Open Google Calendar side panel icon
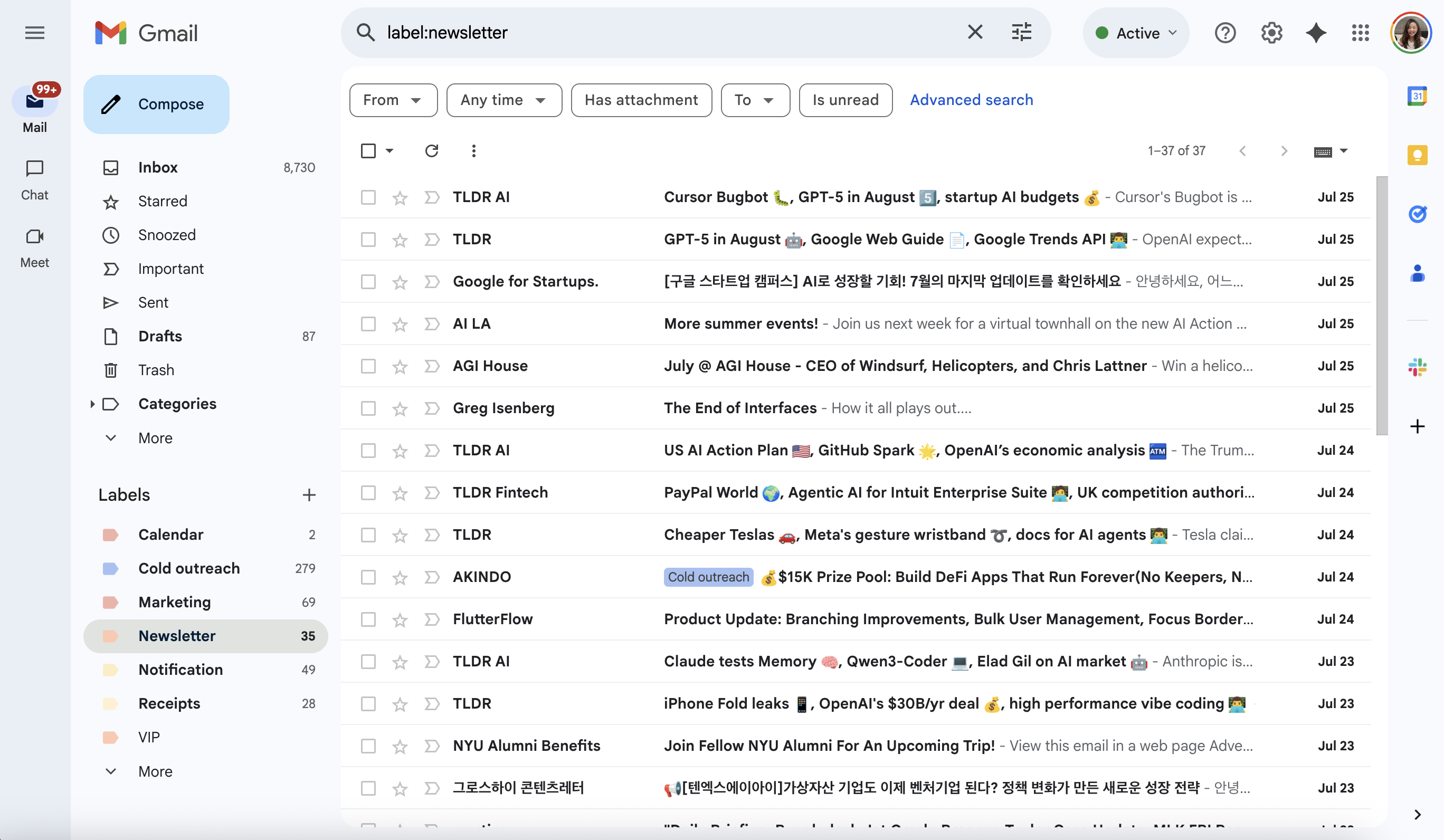Screen dimensions: 1444x840 pyautogui.click(x=1418, y=96)
